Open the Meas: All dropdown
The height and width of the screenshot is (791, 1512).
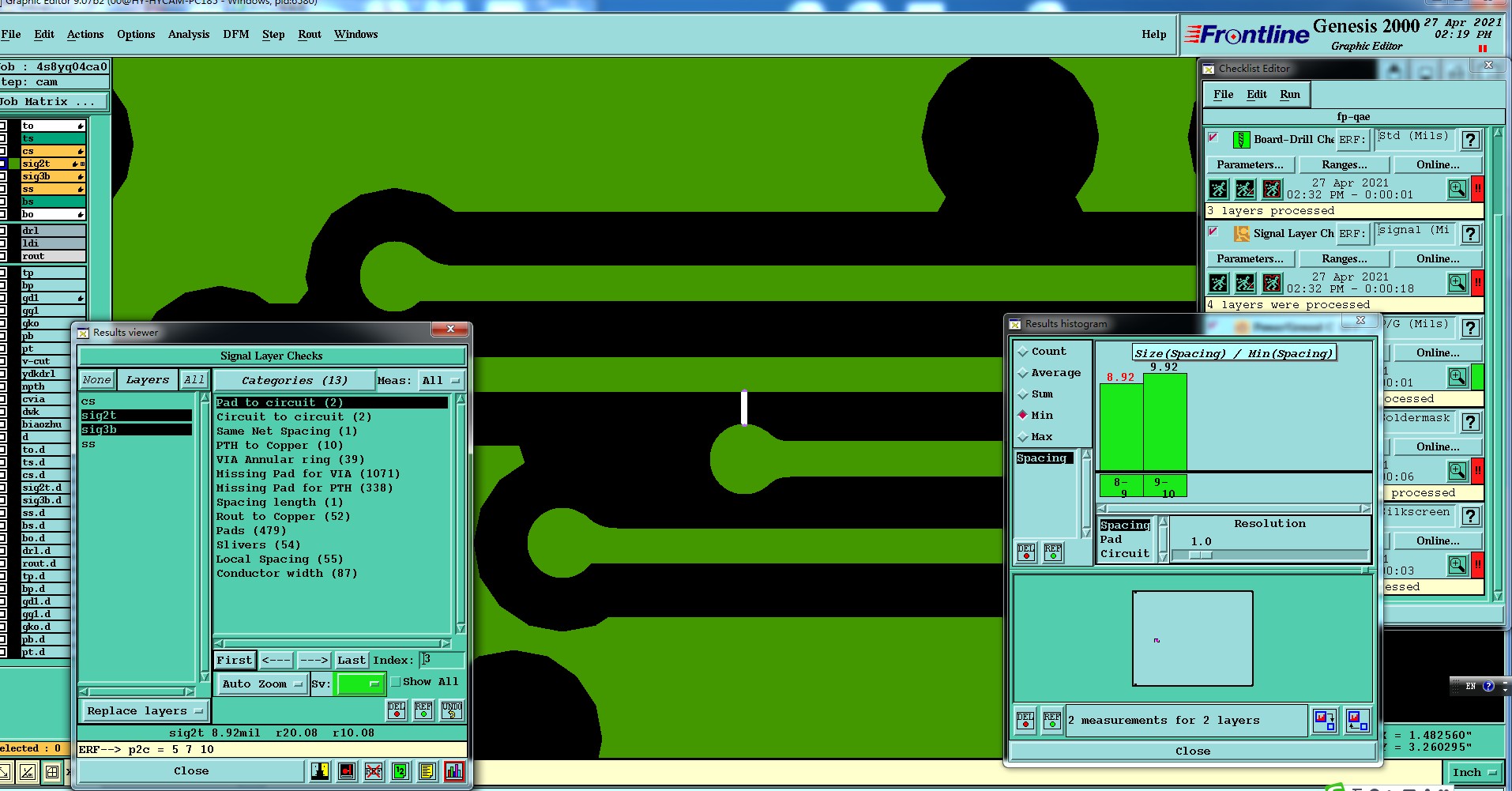[441, 380]
